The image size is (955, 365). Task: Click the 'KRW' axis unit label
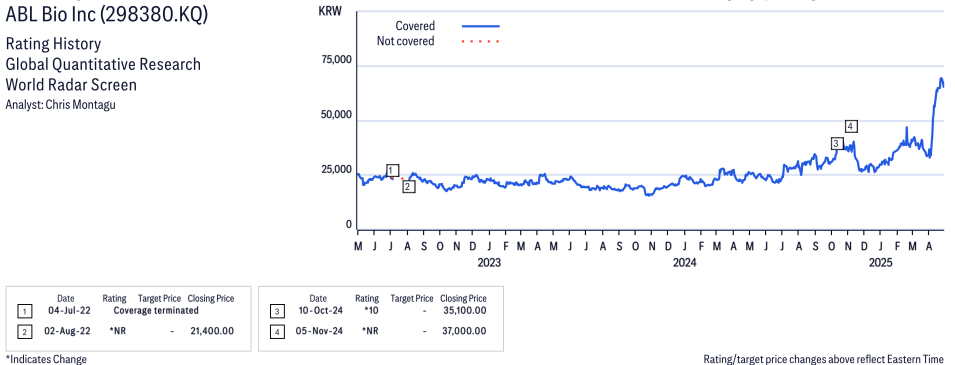[330, 12]
